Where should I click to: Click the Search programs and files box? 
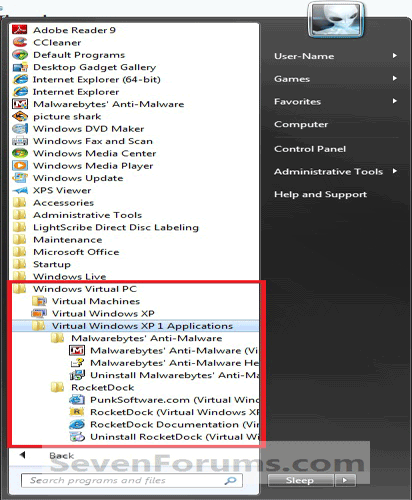pyautogui.click(x=132, y=480)
